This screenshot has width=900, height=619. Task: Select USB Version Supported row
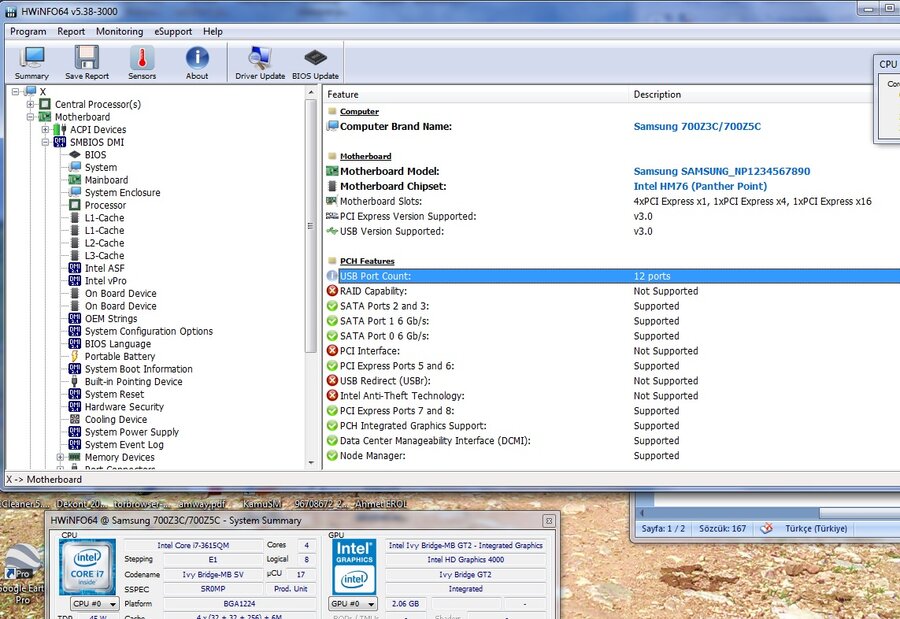tap(611, 231)
